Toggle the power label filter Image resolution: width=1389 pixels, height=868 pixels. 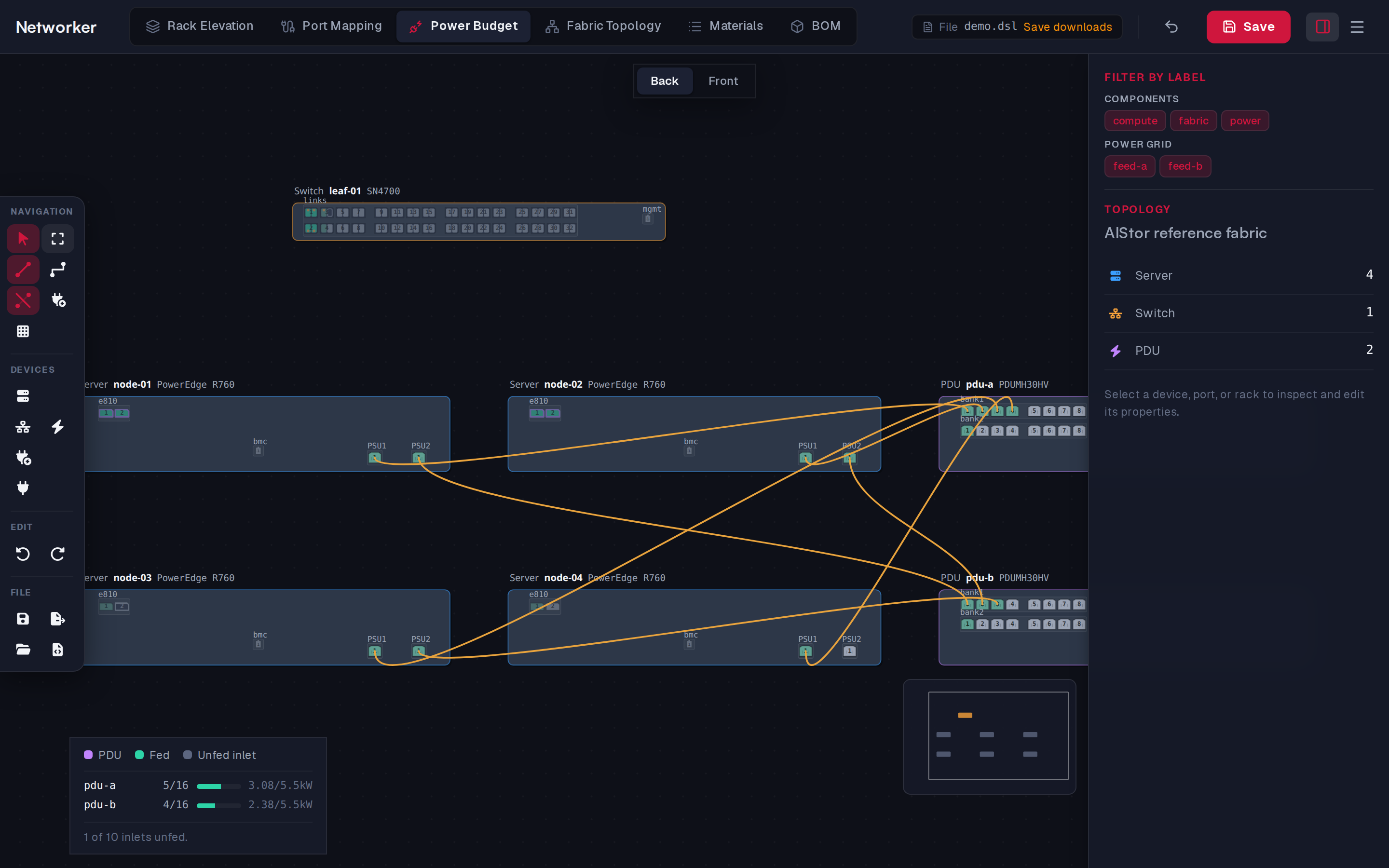tap(1245, 121)
